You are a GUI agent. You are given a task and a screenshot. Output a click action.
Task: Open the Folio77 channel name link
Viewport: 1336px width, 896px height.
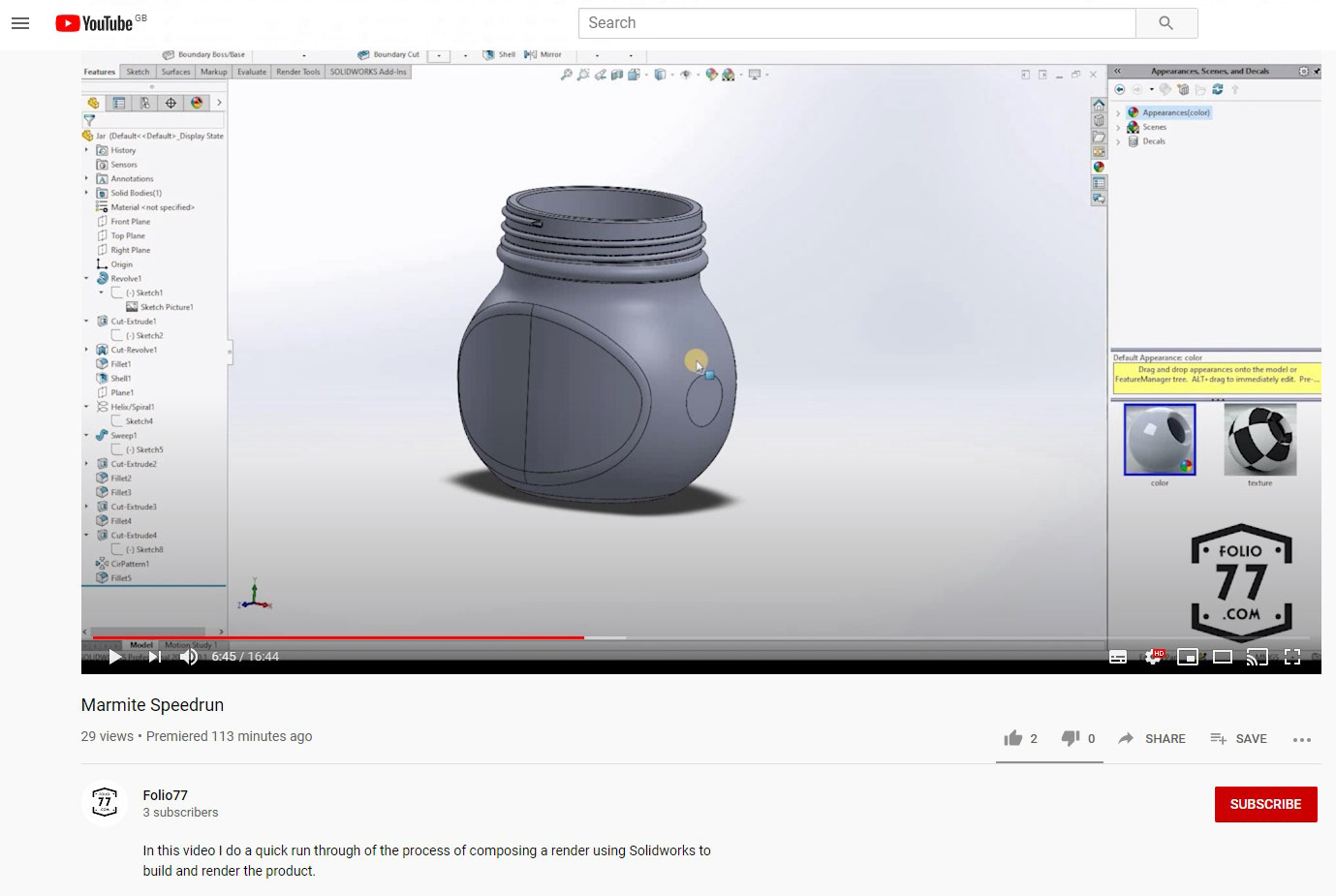165,795
